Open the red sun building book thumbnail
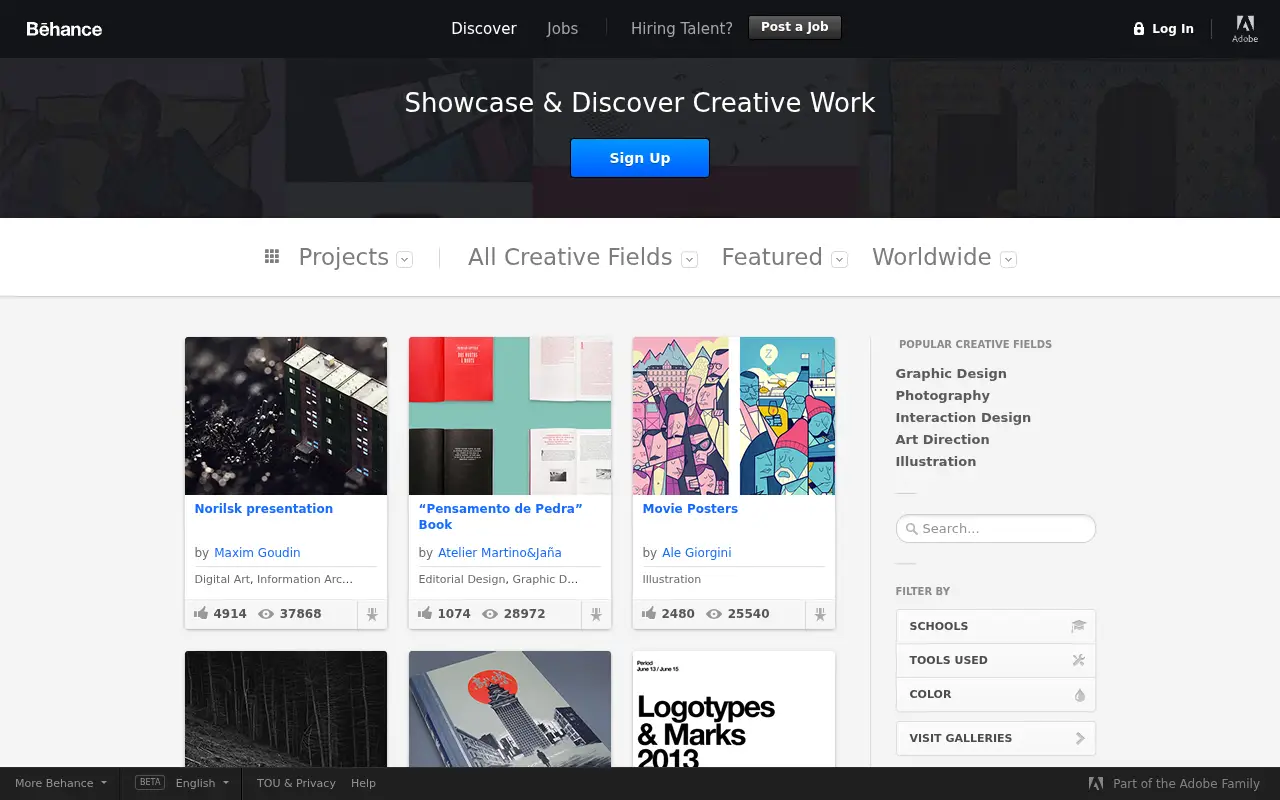The image size is (1280, 800). [510, 709]
